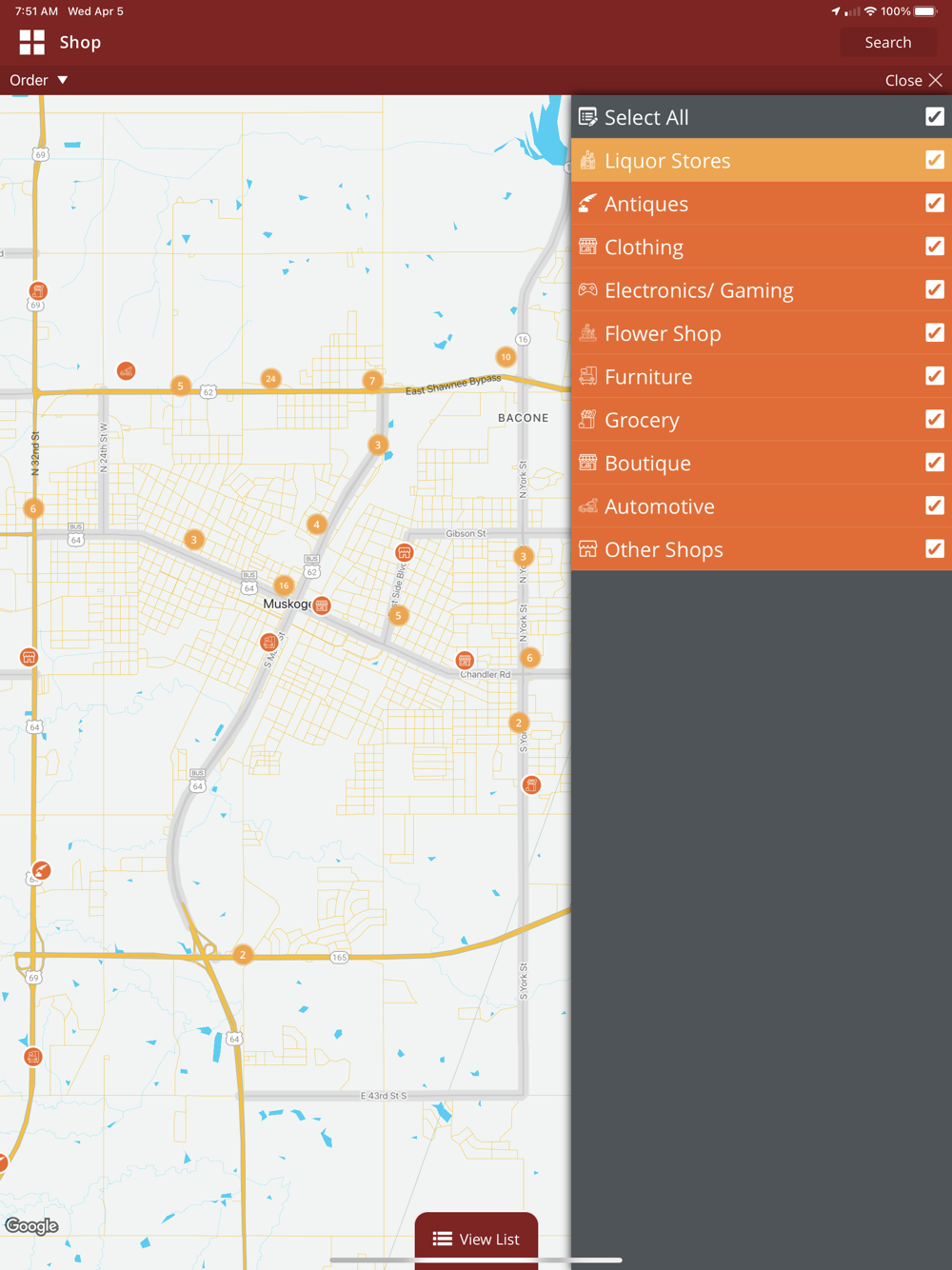The height and width of the screenshot is (1270, 952).
Task: Uncheck the Grocery checkbox
Action: [935, 419]
